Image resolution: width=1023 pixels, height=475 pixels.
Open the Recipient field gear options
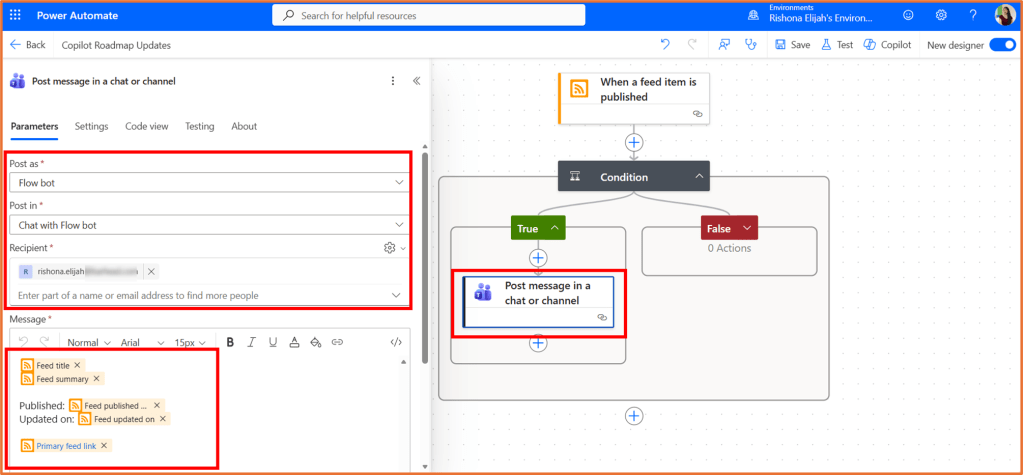point(390,248)
